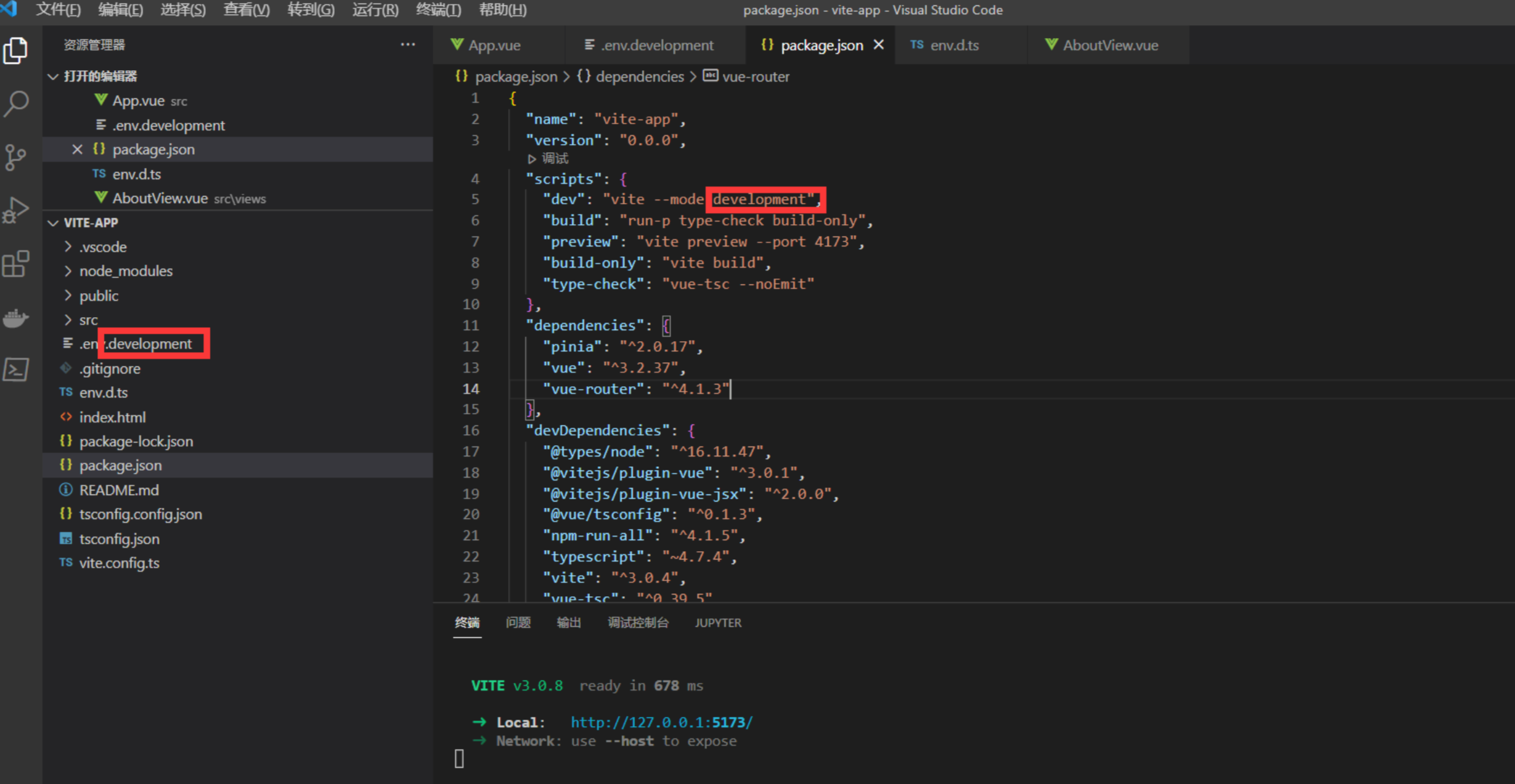Click dependencies breadcrumb segment
The height and width of the screenshot is (784, 1515).
(x=640, y=77)
